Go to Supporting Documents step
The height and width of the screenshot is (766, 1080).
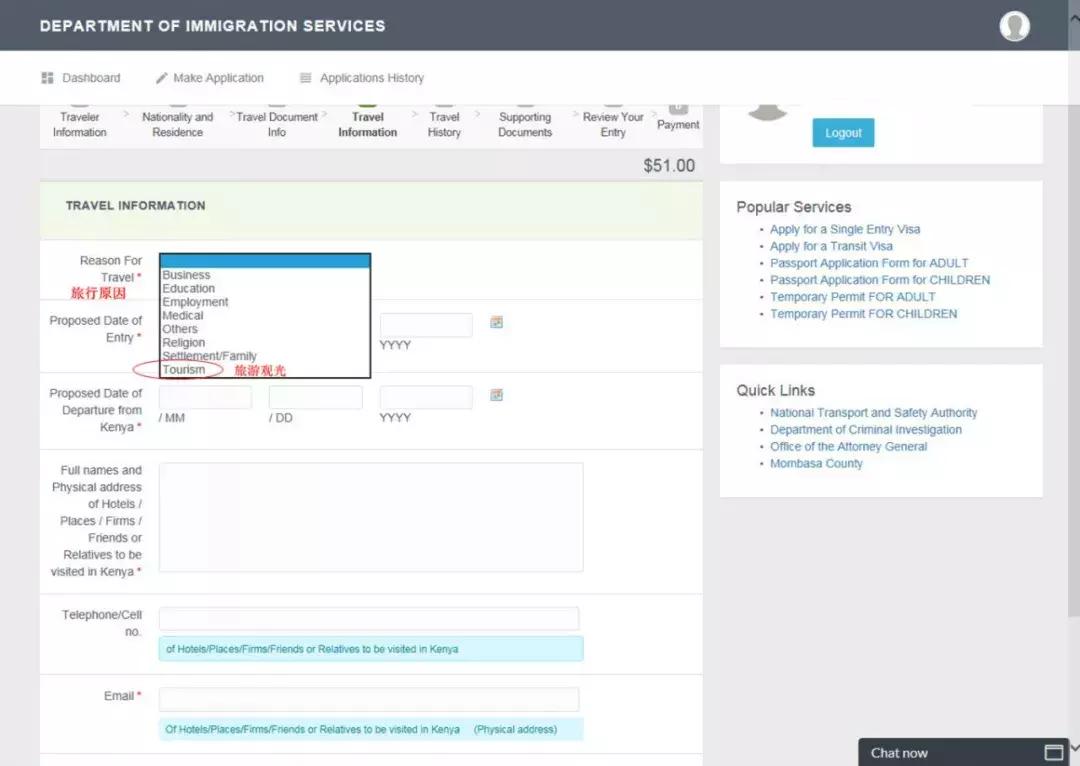525,124
